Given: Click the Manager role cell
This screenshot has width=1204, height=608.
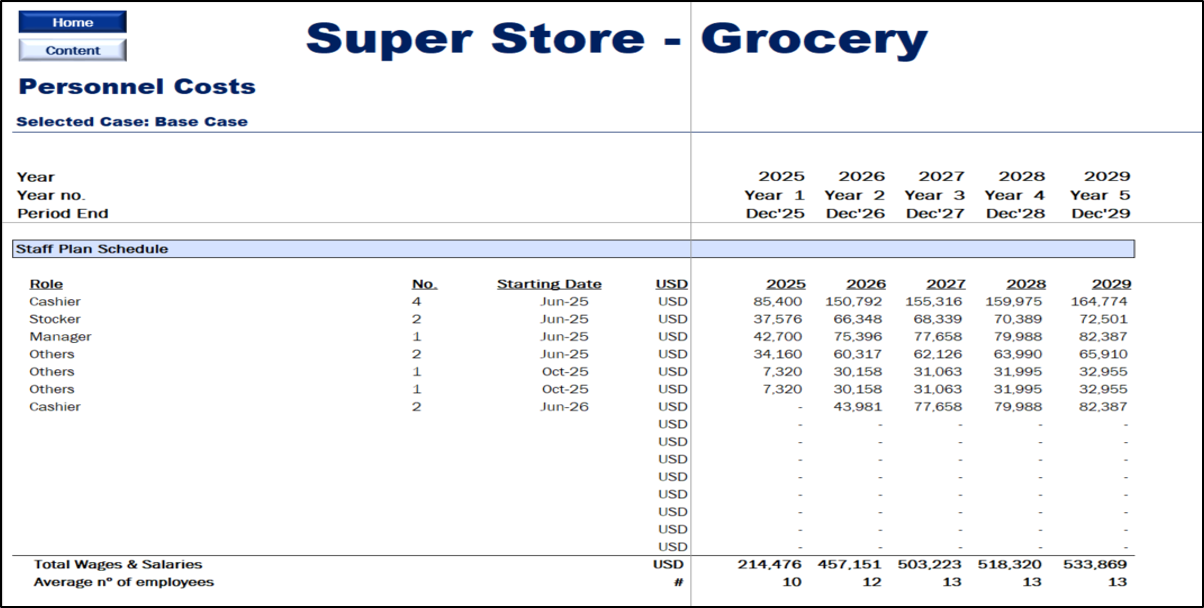Looking at the screenshot, I should (x=60, y=337).
